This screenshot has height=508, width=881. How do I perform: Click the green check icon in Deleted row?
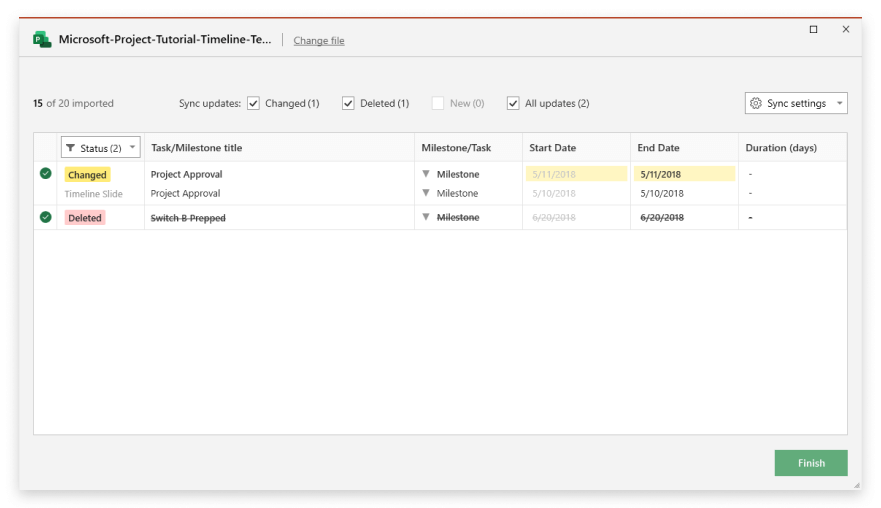(x=45, y=217)
